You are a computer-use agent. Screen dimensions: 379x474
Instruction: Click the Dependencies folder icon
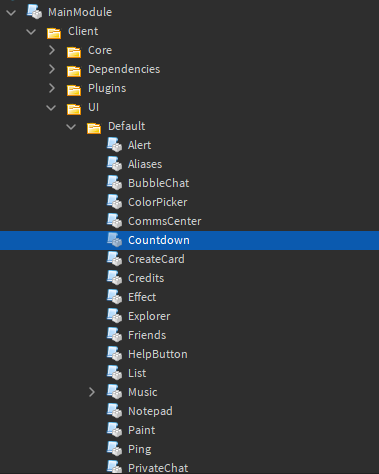click(74, 71)
